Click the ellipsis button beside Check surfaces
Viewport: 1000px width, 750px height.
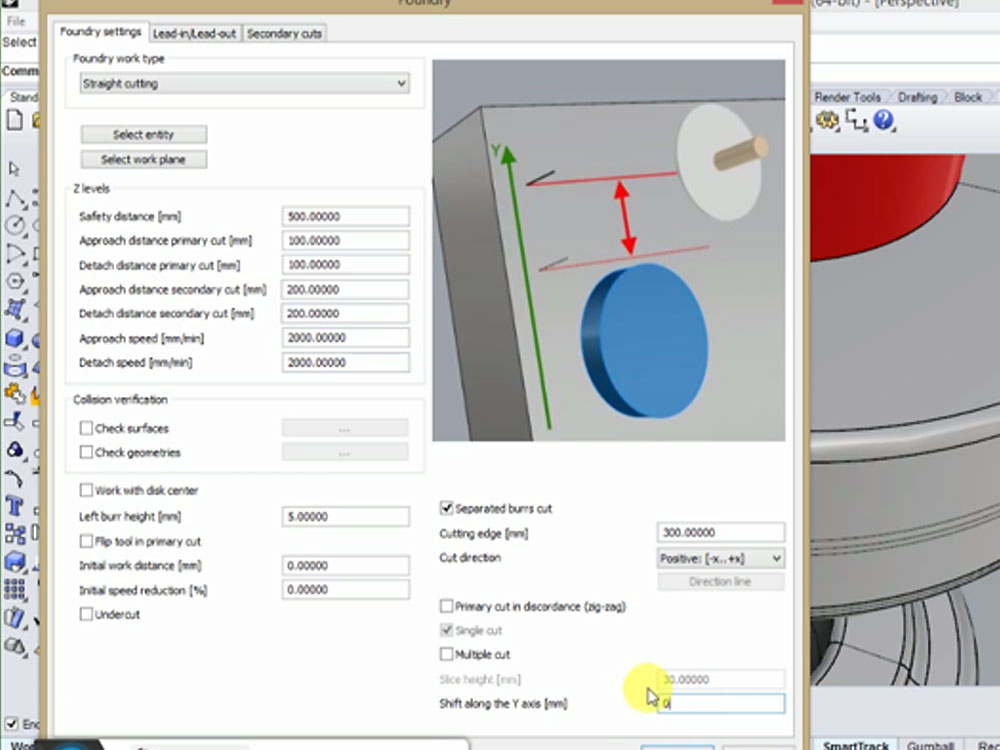pyautogui.click(x=345, y=429)
